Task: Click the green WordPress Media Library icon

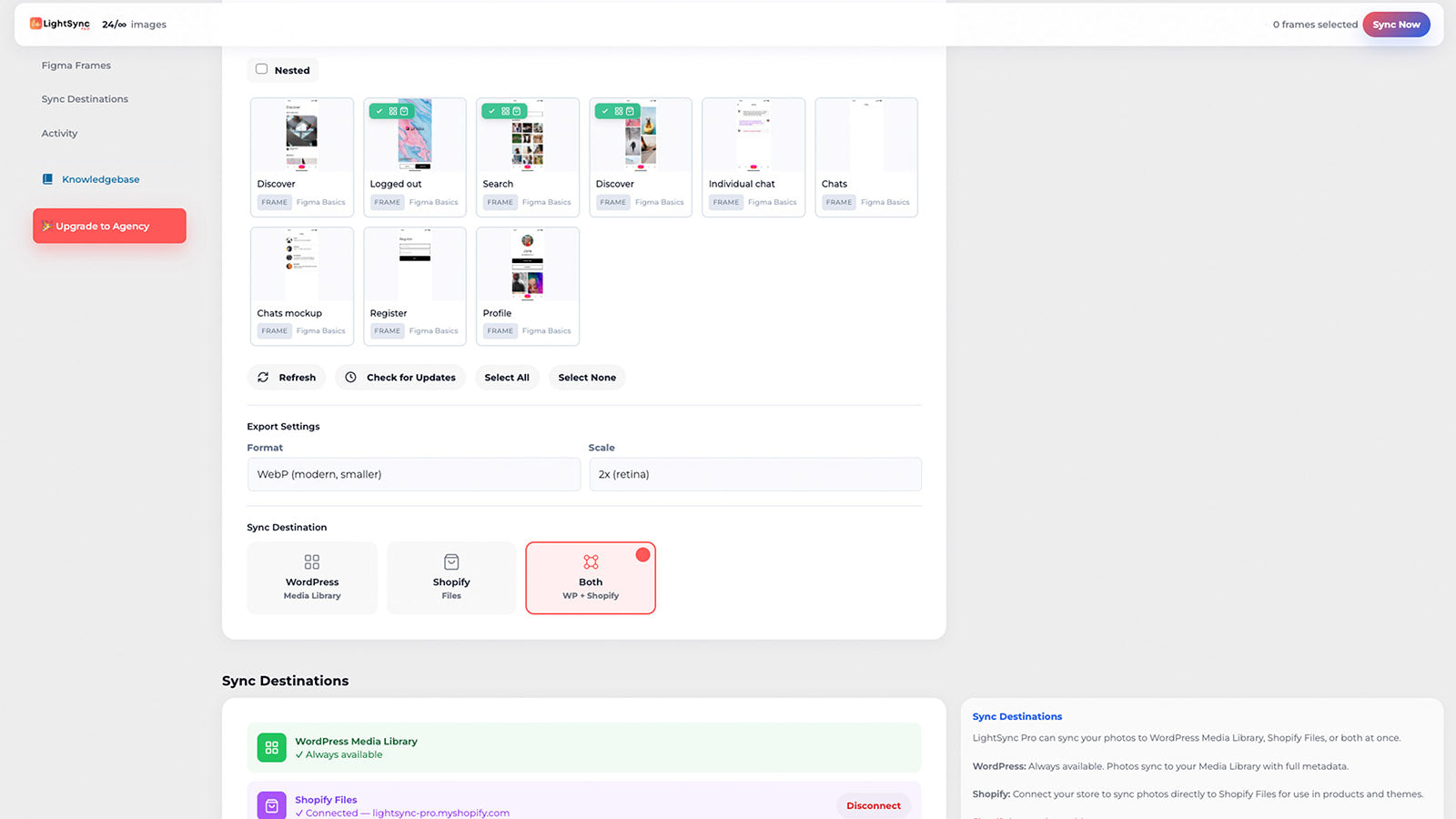Action: [271, 747]
